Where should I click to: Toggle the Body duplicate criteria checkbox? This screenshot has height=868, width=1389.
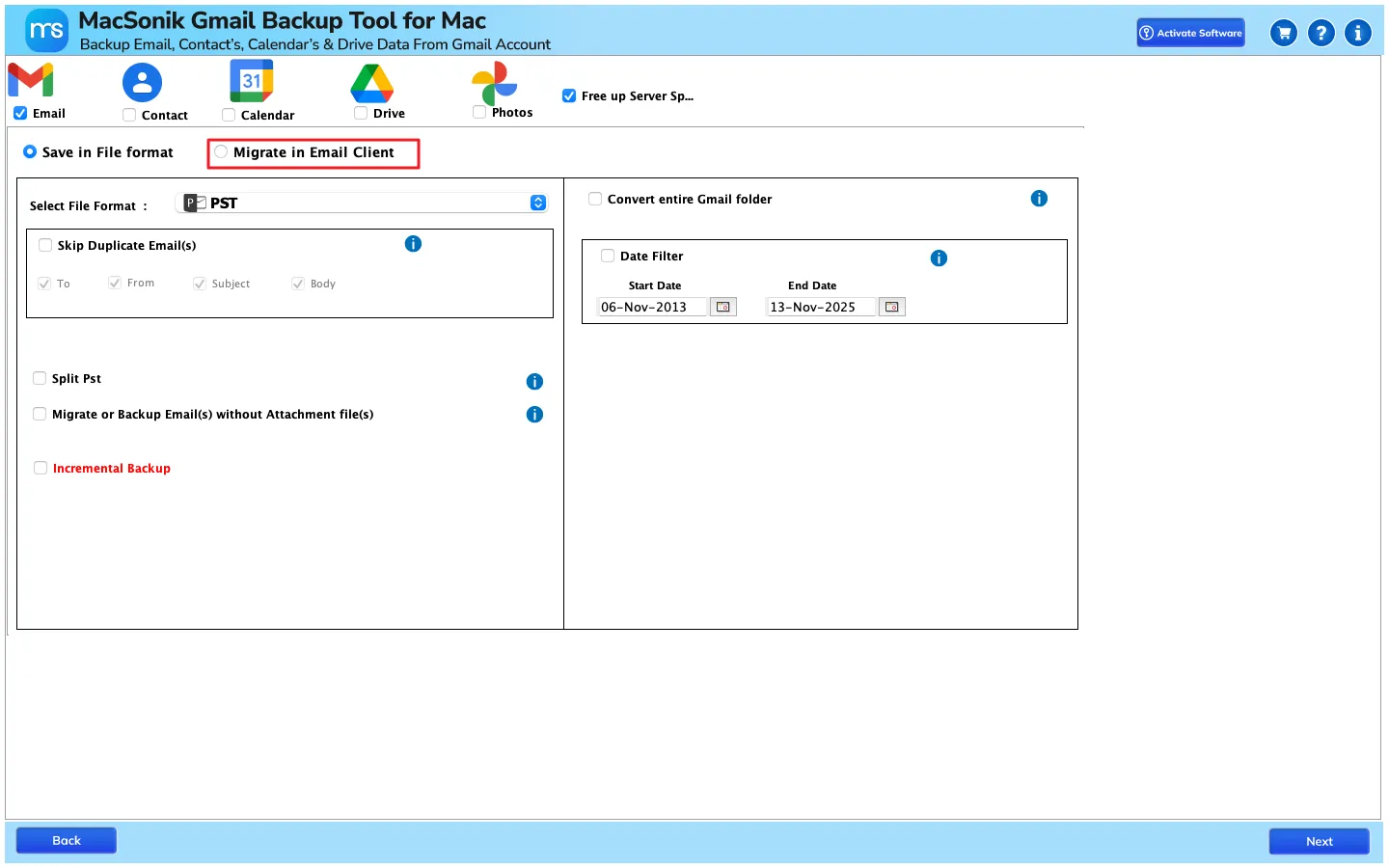pos(298,284)
